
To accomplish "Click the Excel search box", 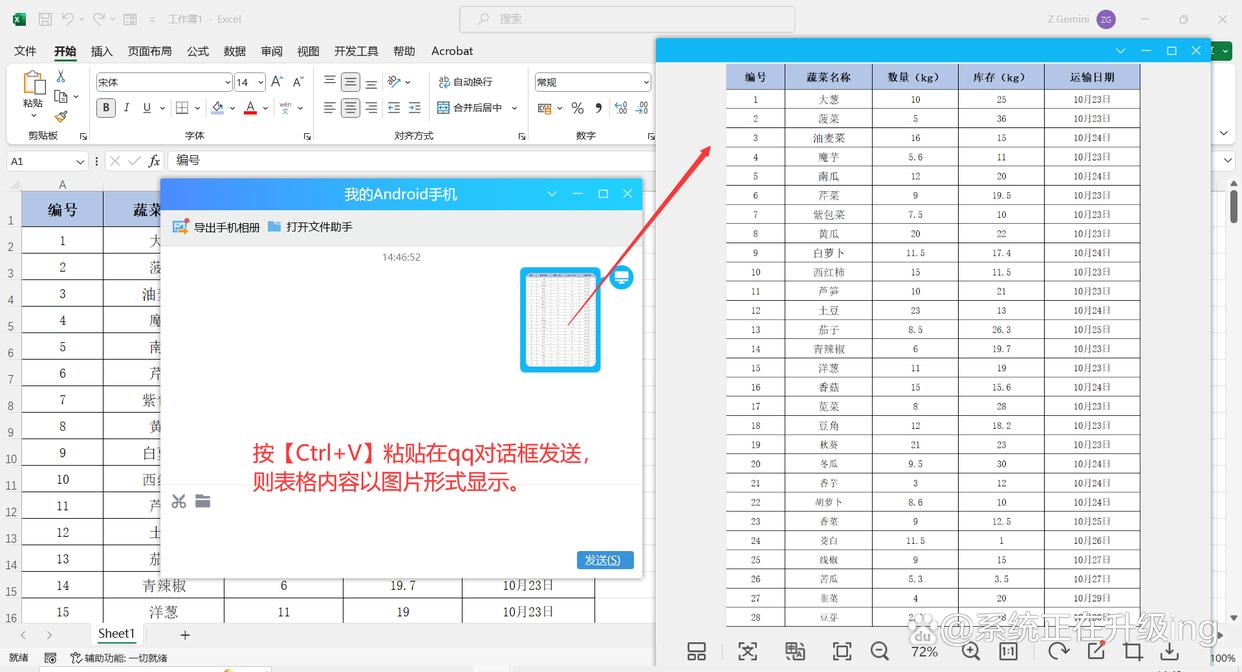I will pyautogui.click(x=627, y=19).
